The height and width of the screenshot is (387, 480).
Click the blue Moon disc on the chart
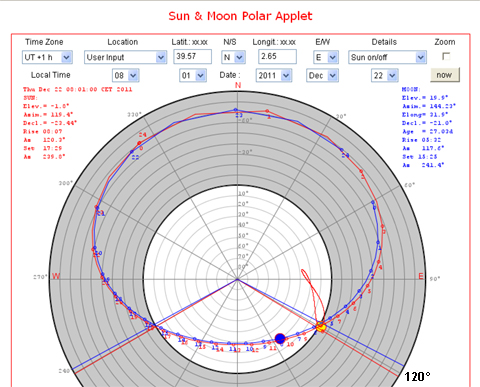click(x=280, y=339)
